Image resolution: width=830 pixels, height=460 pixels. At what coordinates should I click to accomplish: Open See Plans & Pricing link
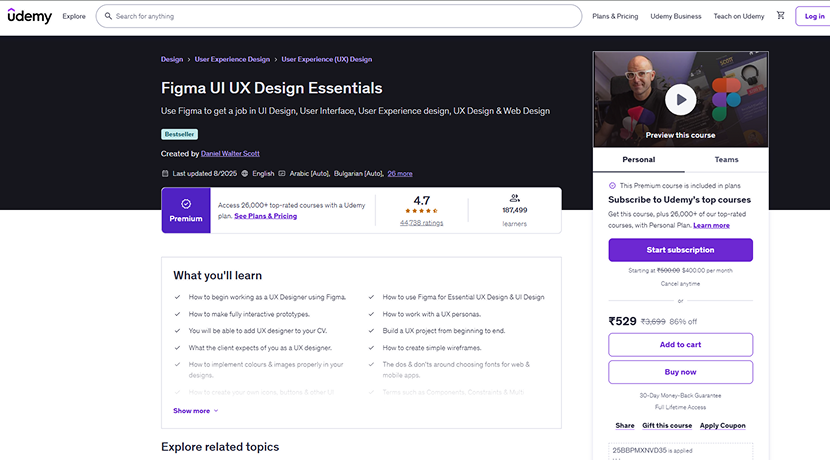pyautogui.click(x=265, y=216)
